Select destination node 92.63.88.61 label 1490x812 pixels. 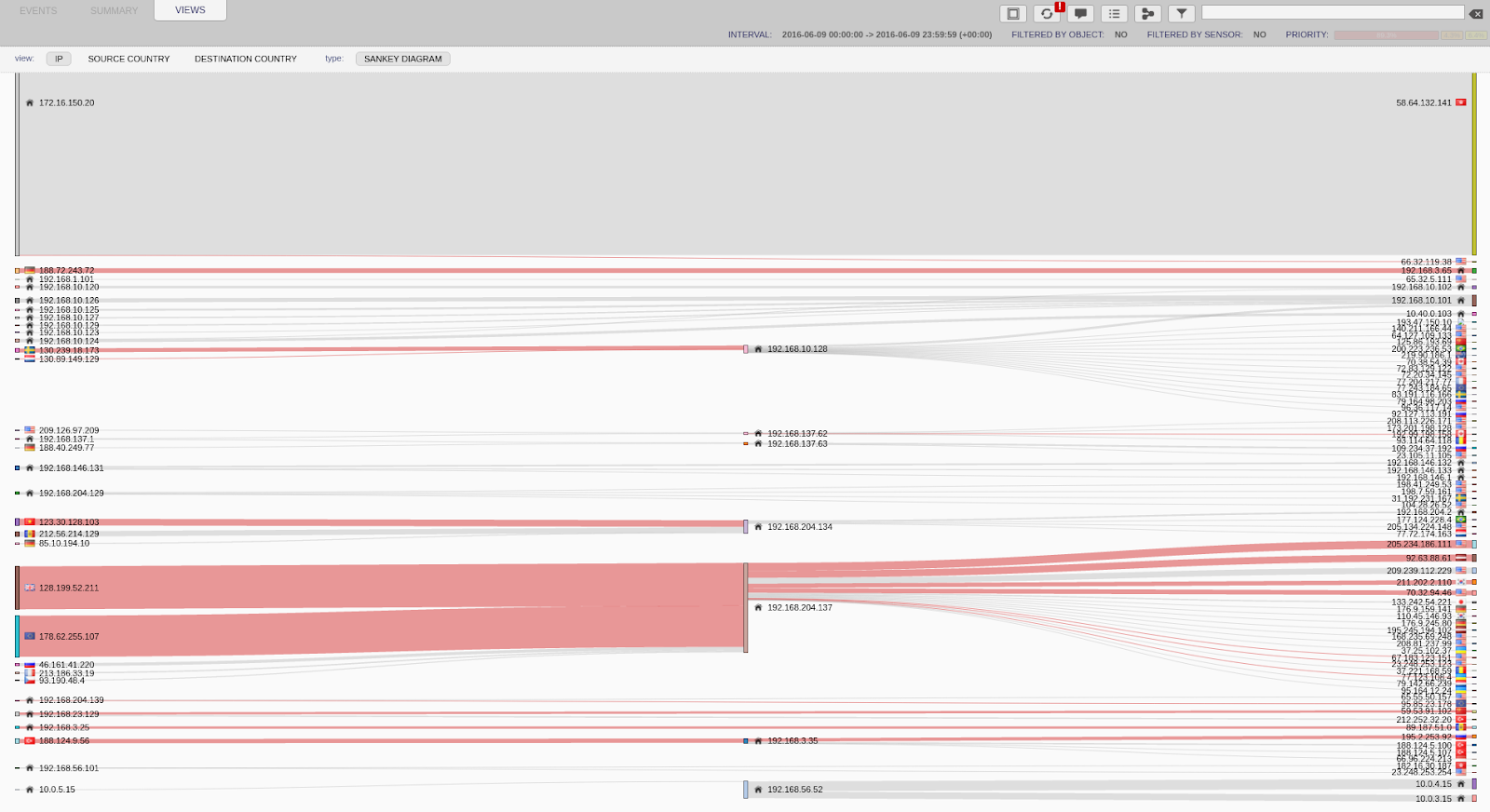tap(1429, 558)
